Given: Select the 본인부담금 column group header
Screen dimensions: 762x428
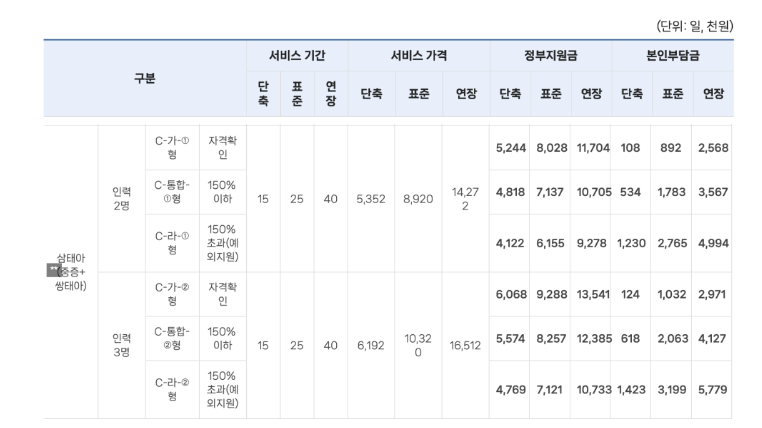Looking at the screenshot, I should click(673, 56).
